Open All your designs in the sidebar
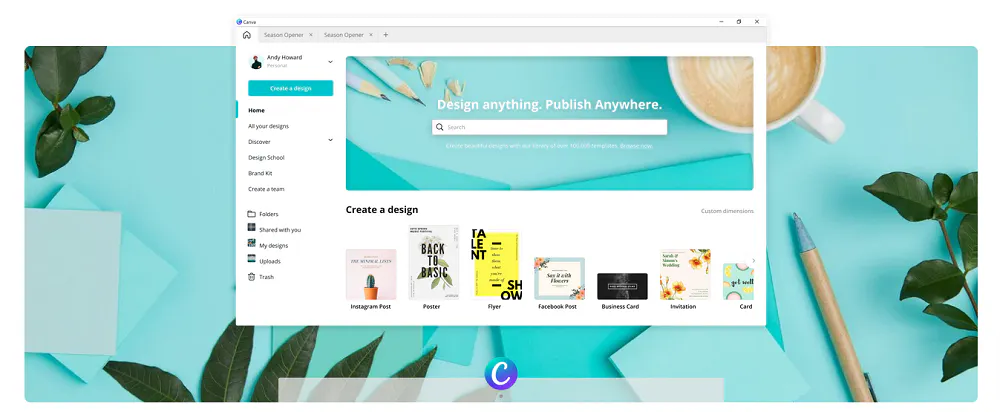 pos(268,126)
